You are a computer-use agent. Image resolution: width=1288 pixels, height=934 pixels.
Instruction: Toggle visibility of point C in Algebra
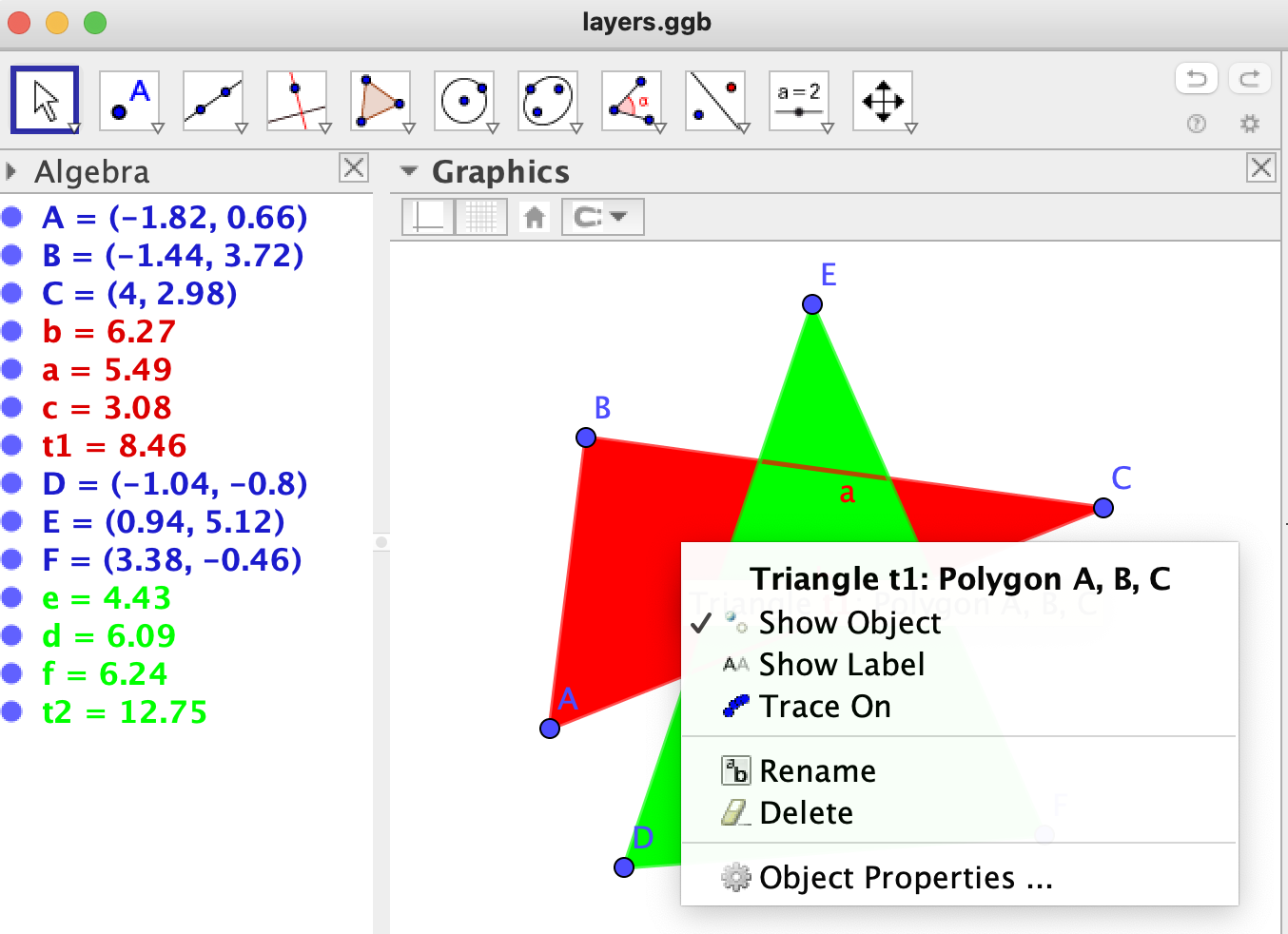(11, 293)
